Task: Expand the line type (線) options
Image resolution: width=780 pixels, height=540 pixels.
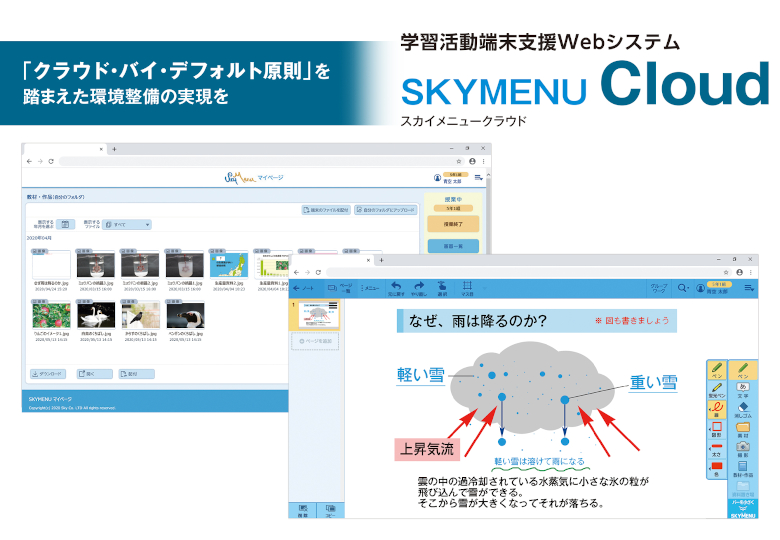Action: pos(716,411)
